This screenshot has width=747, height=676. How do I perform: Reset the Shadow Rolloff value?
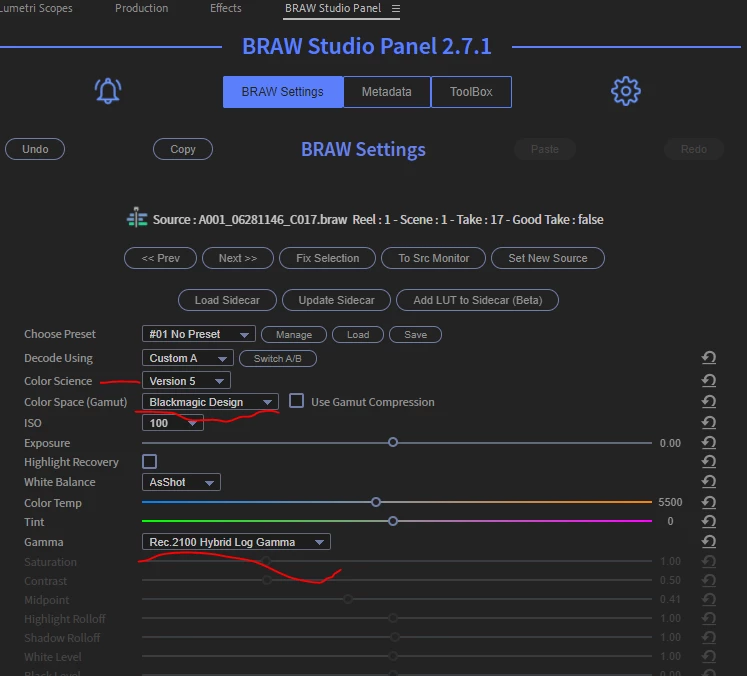[x=708, y=637]
